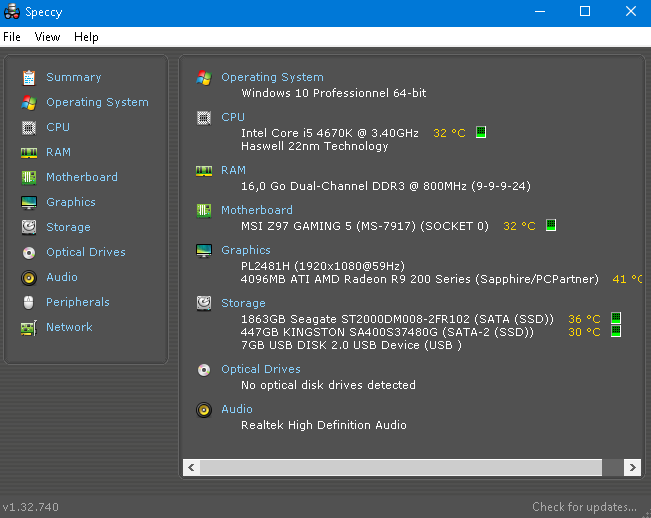Click the Optical Drives disc icon in the sidebar
This screenshot has height=518, width=651.
[x=28, y=252]
